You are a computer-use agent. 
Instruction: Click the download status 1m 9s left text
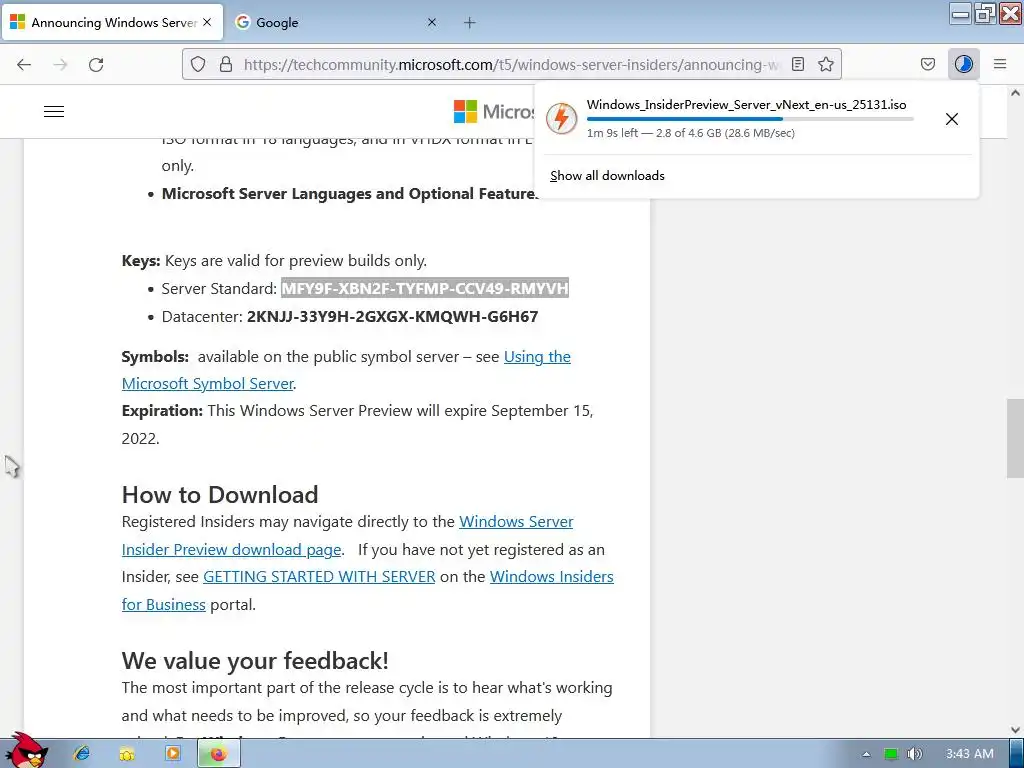click(x=690, y=133)
